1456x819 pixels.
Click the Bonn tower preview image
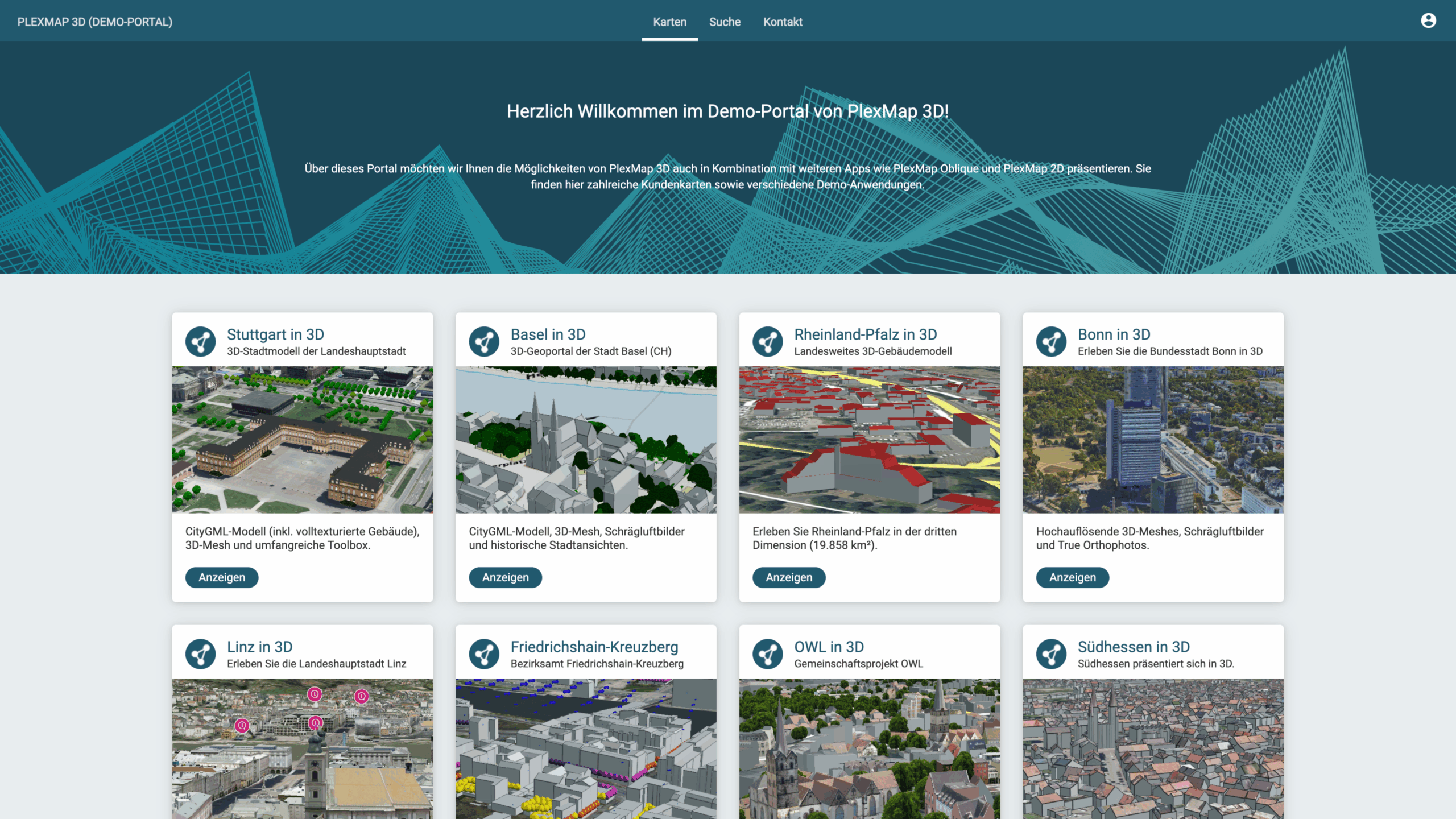coord(1153,440)
